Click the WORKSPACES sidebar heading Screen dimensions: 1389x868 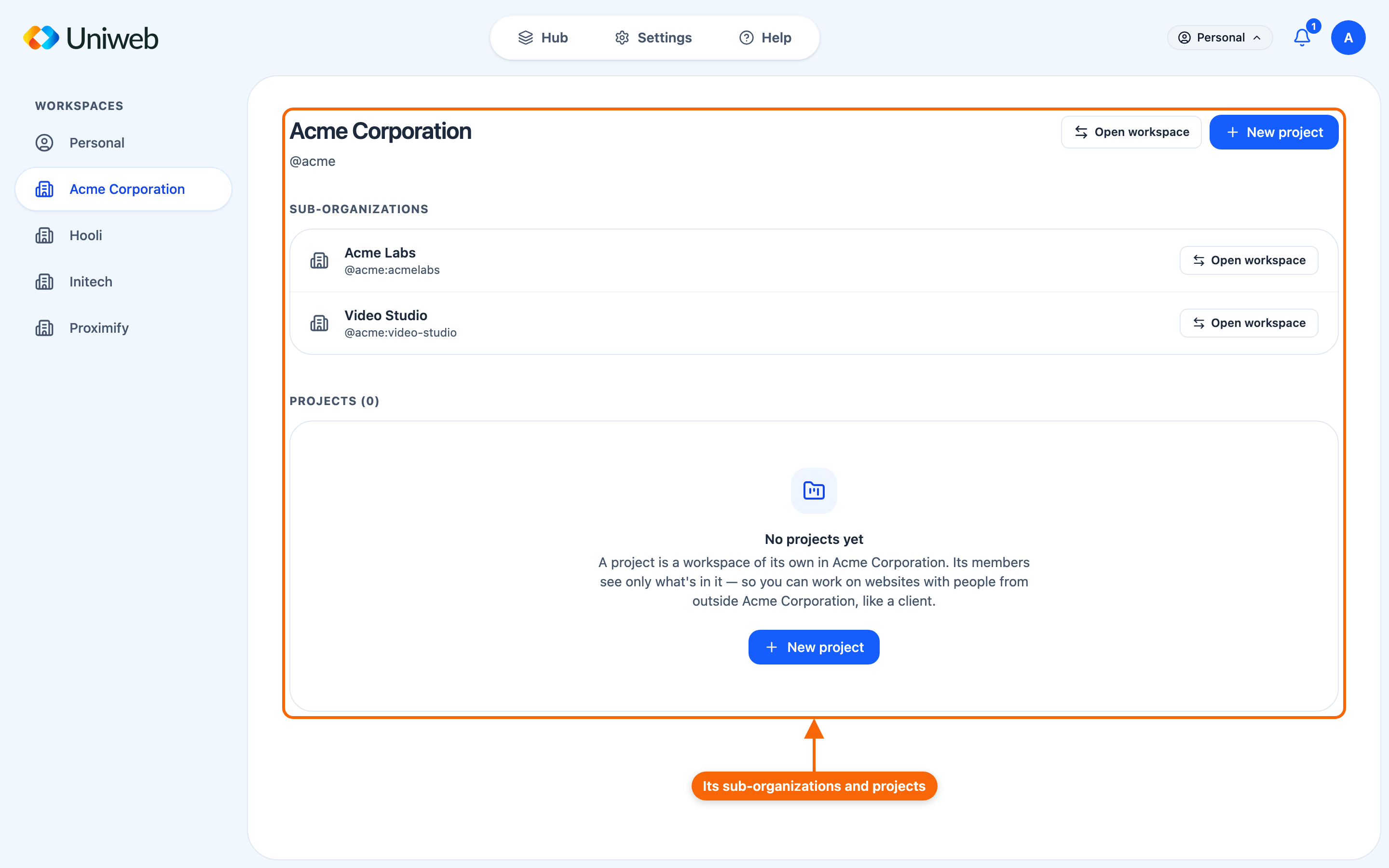pos(79,106)
